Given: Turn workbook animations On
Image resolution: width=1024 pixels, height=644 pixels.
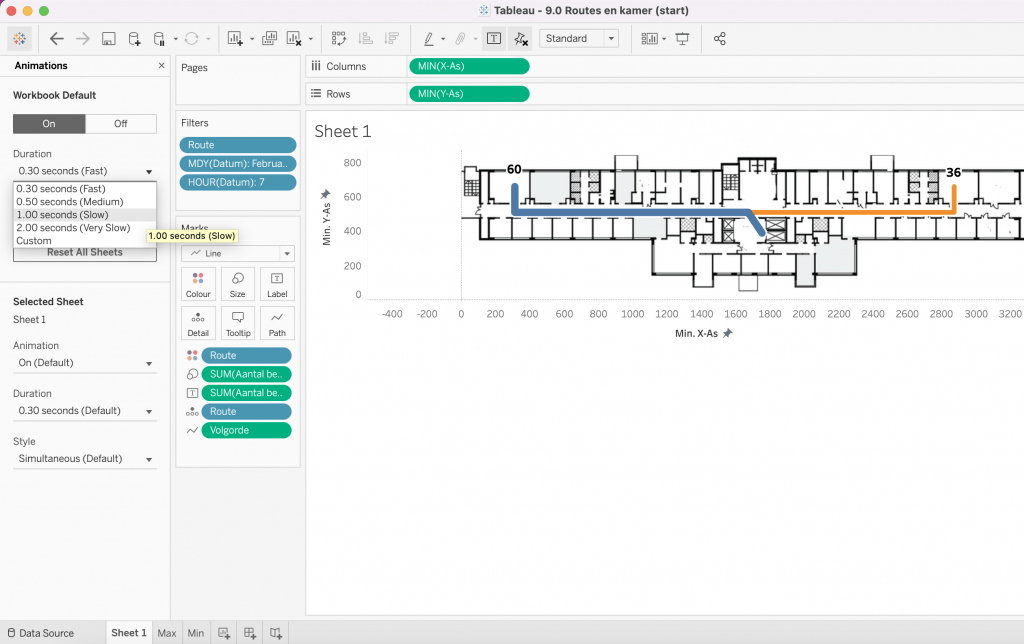Looking at the screenshot, I should pos(49,124).
